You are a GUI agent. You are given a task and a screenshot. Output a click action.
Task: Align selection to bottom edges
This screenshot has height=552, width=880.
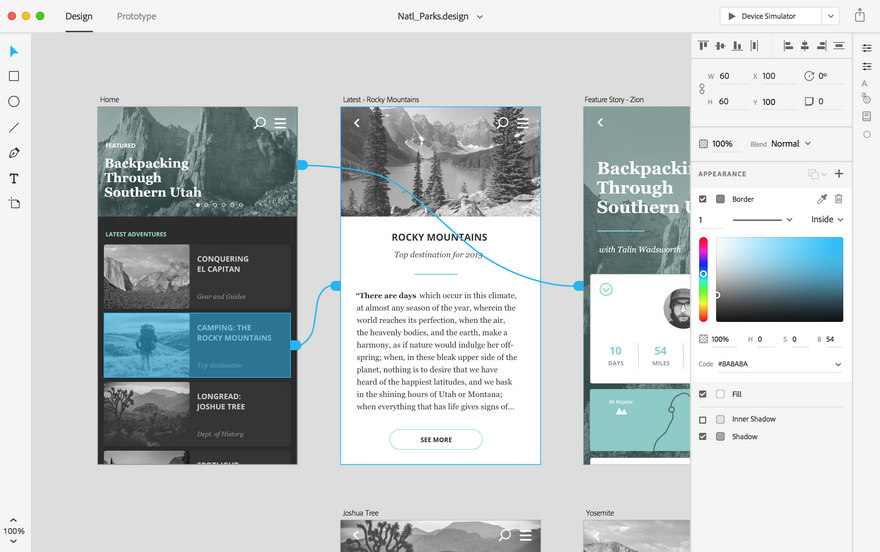pos(737,45)
